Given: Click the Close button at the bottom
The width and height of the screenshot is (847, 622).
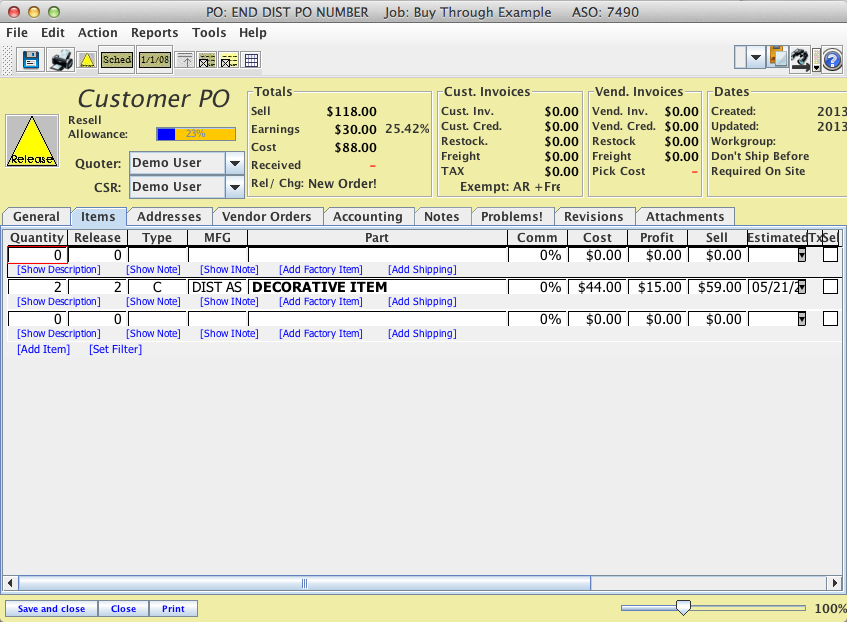Looking at the screenshot, I should pyautogui.click(x=123, y=608).
